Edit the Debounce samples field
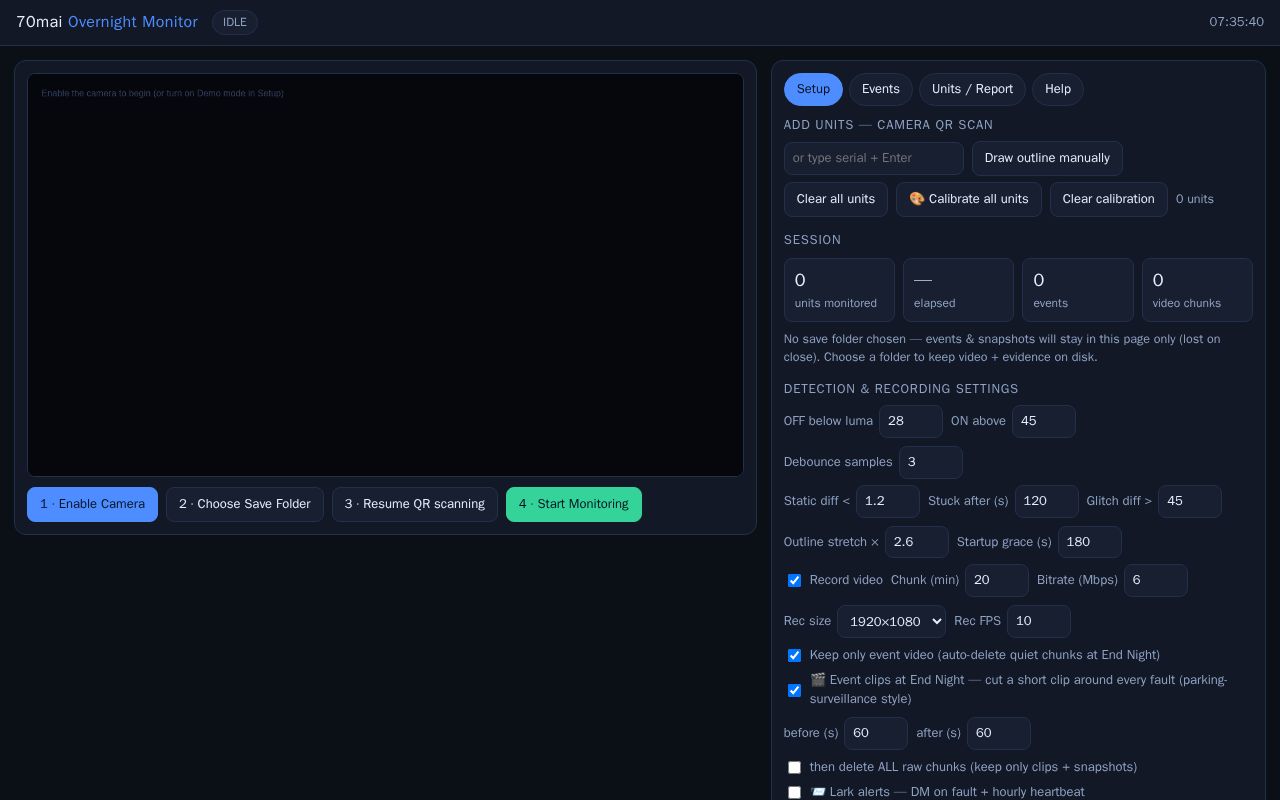 pyautogui.click(x=931, y=462)
